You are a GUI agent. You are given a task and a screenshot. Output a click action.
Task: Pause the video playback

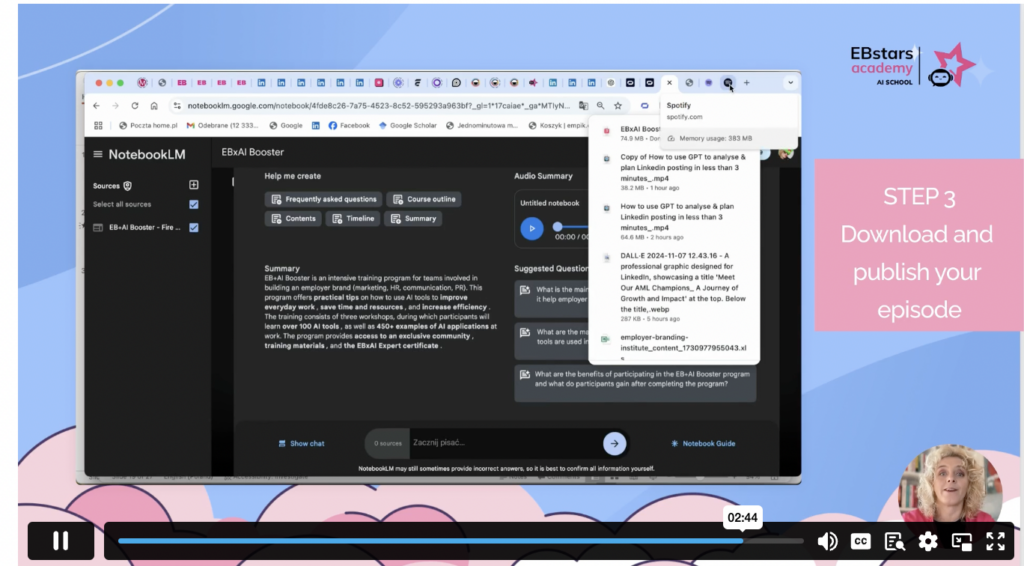point(60,541)
